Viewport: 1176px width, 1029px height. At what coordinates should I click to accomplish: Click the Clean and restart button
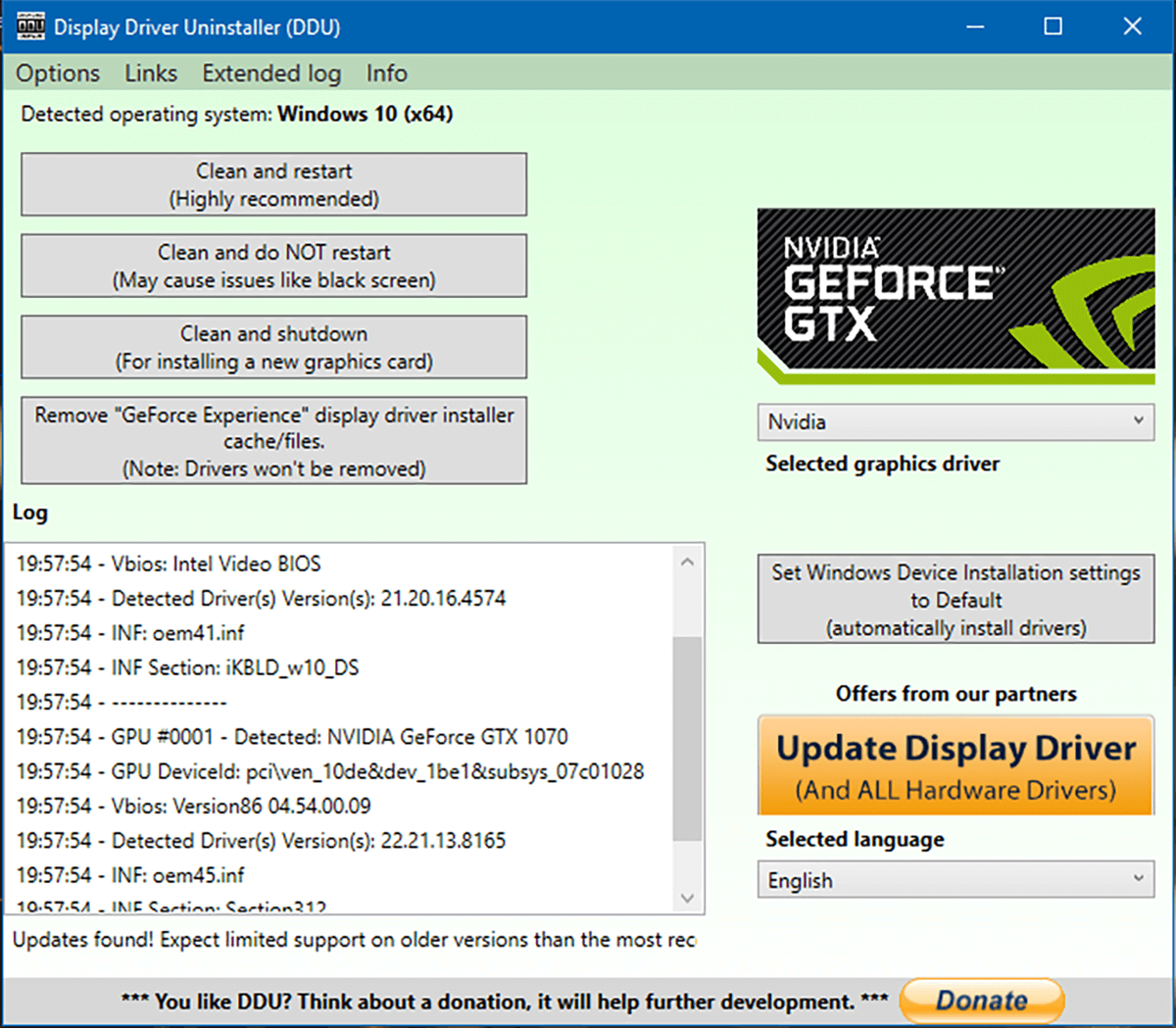click(273, 184)
